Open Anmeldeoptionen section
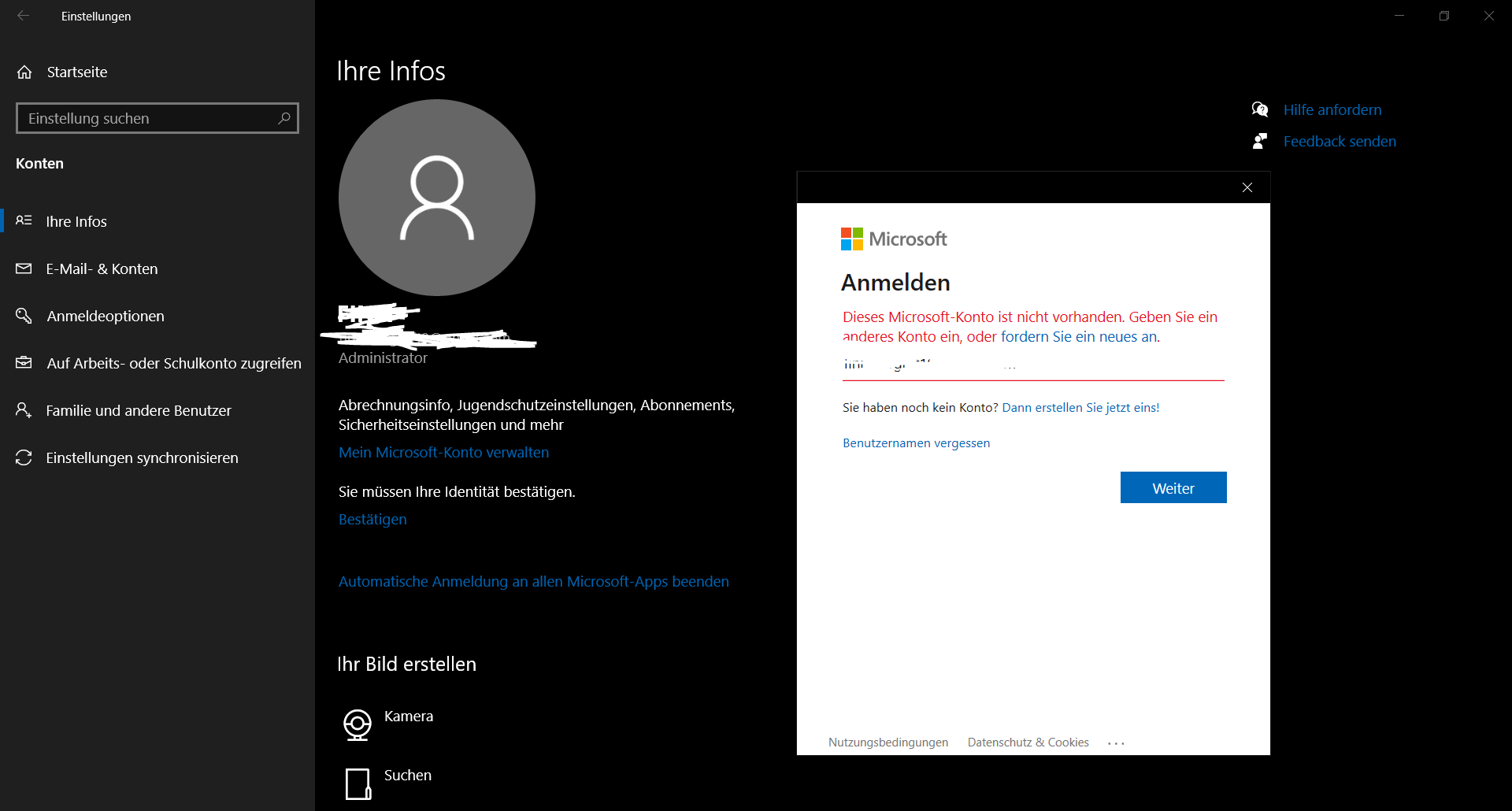Image resolution: width=1512 pixels, height=811 pixels. point(157,316)
